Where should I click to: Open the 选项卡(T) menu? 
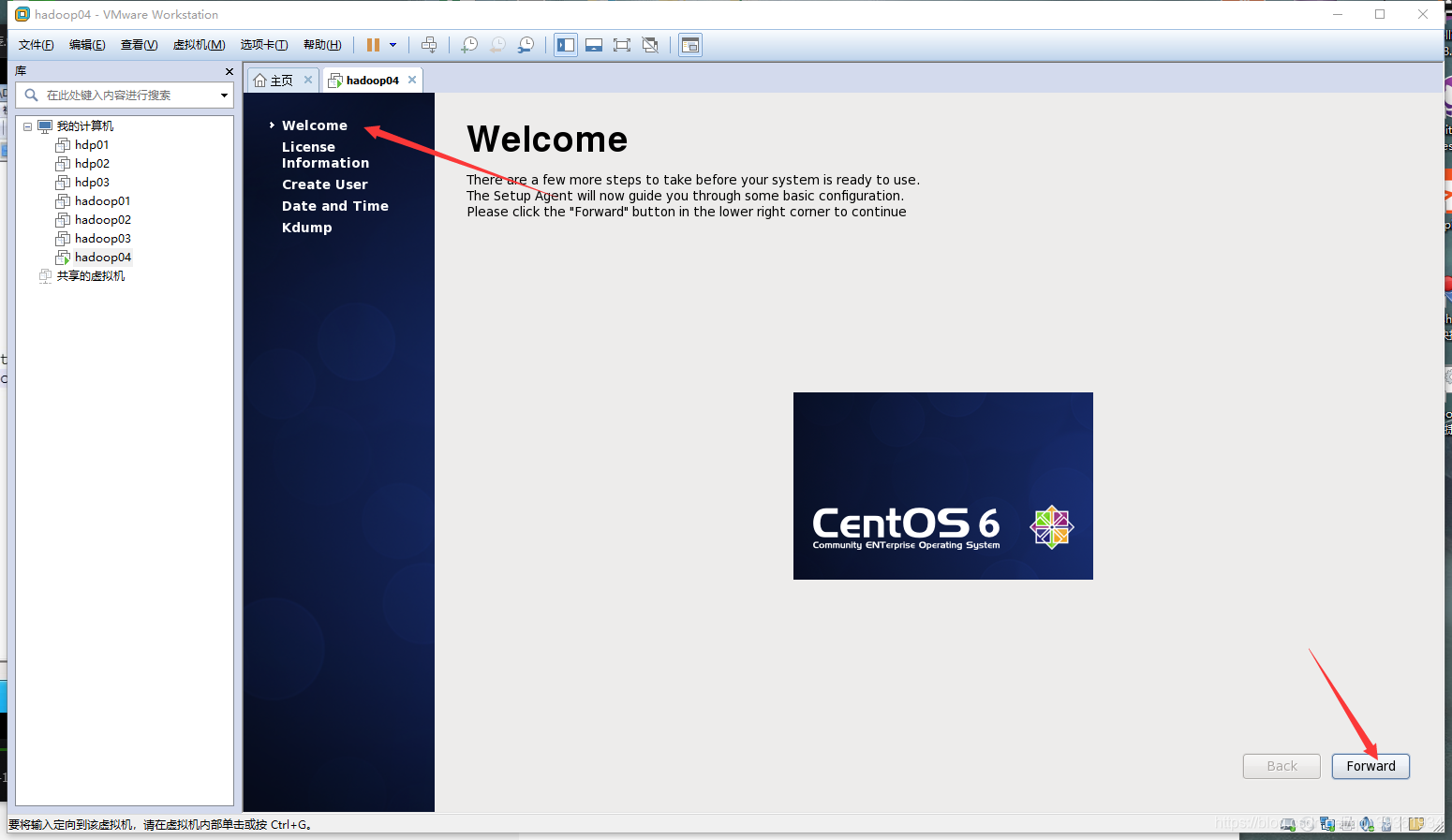coord(264,45)
